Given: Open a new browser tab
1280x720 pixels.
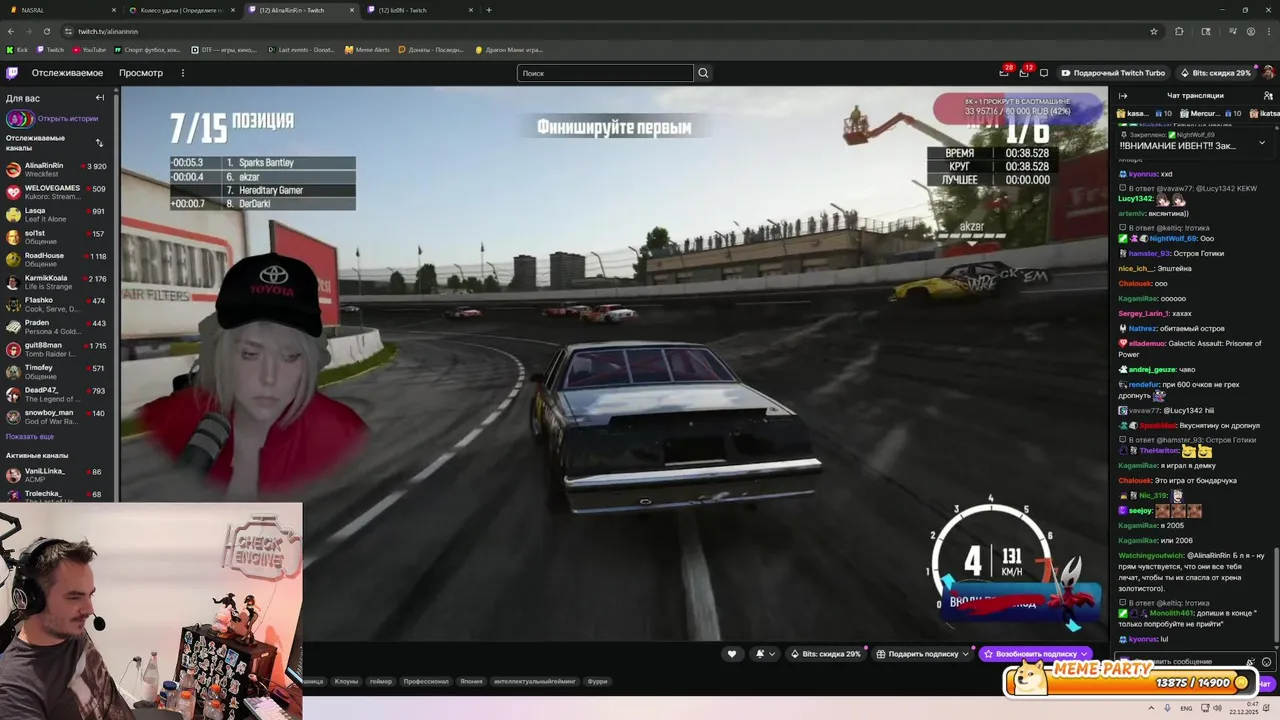Looking at the screenshot, I should 489,10.
